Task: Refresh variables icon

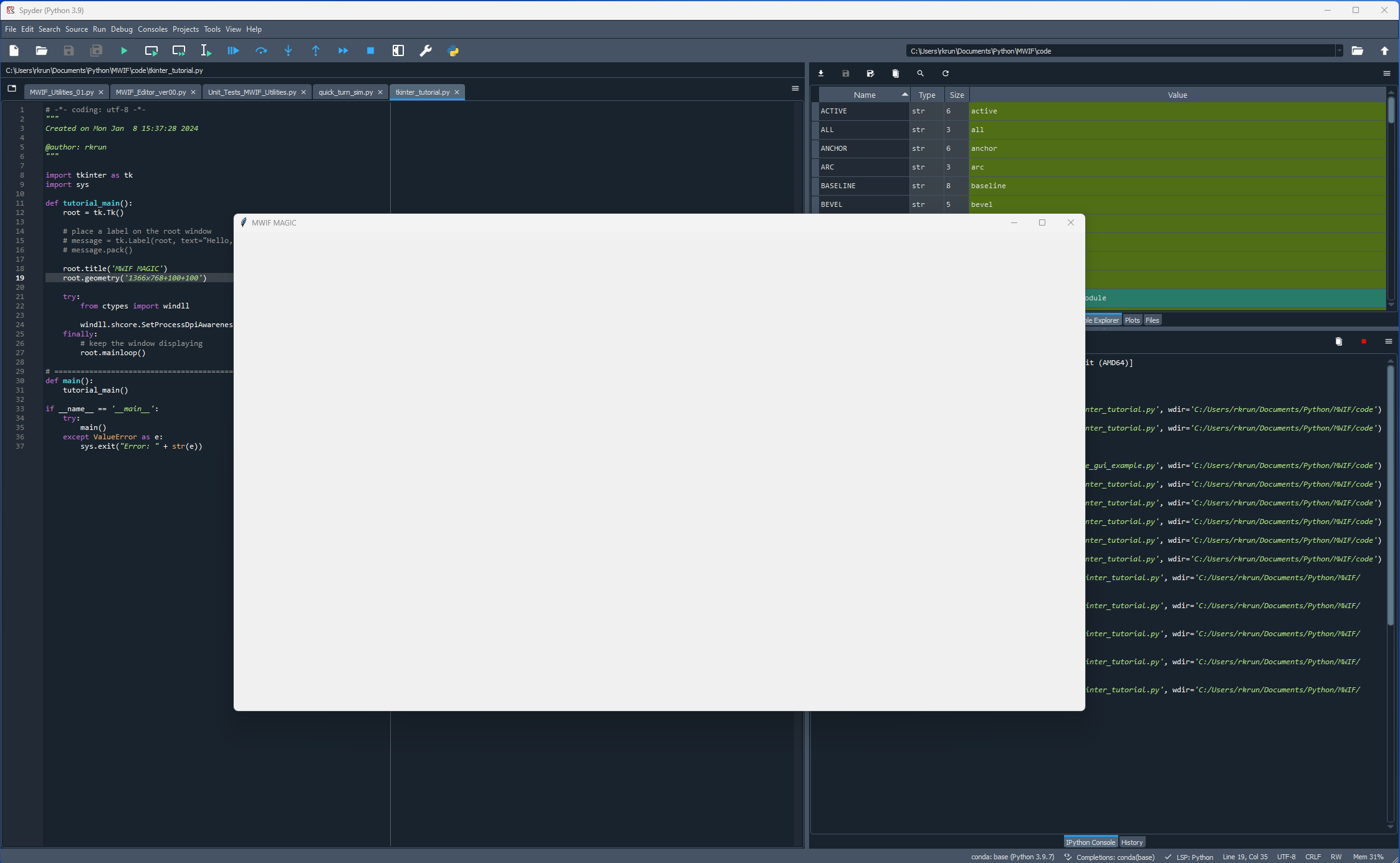Action: (x=946, y=74)
